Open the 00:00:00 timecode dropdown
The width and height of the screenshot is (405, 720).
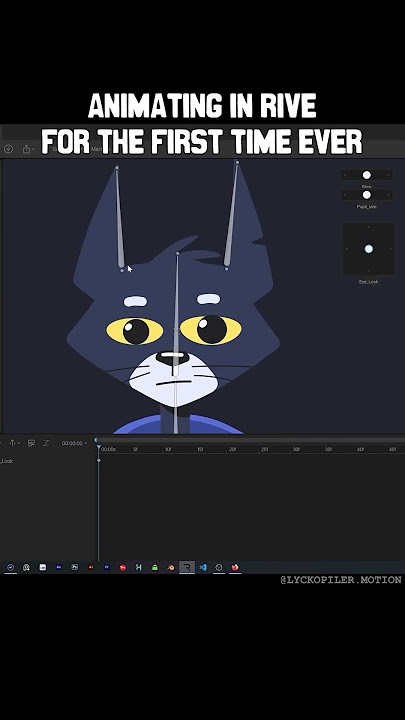[x=74, y=444]
